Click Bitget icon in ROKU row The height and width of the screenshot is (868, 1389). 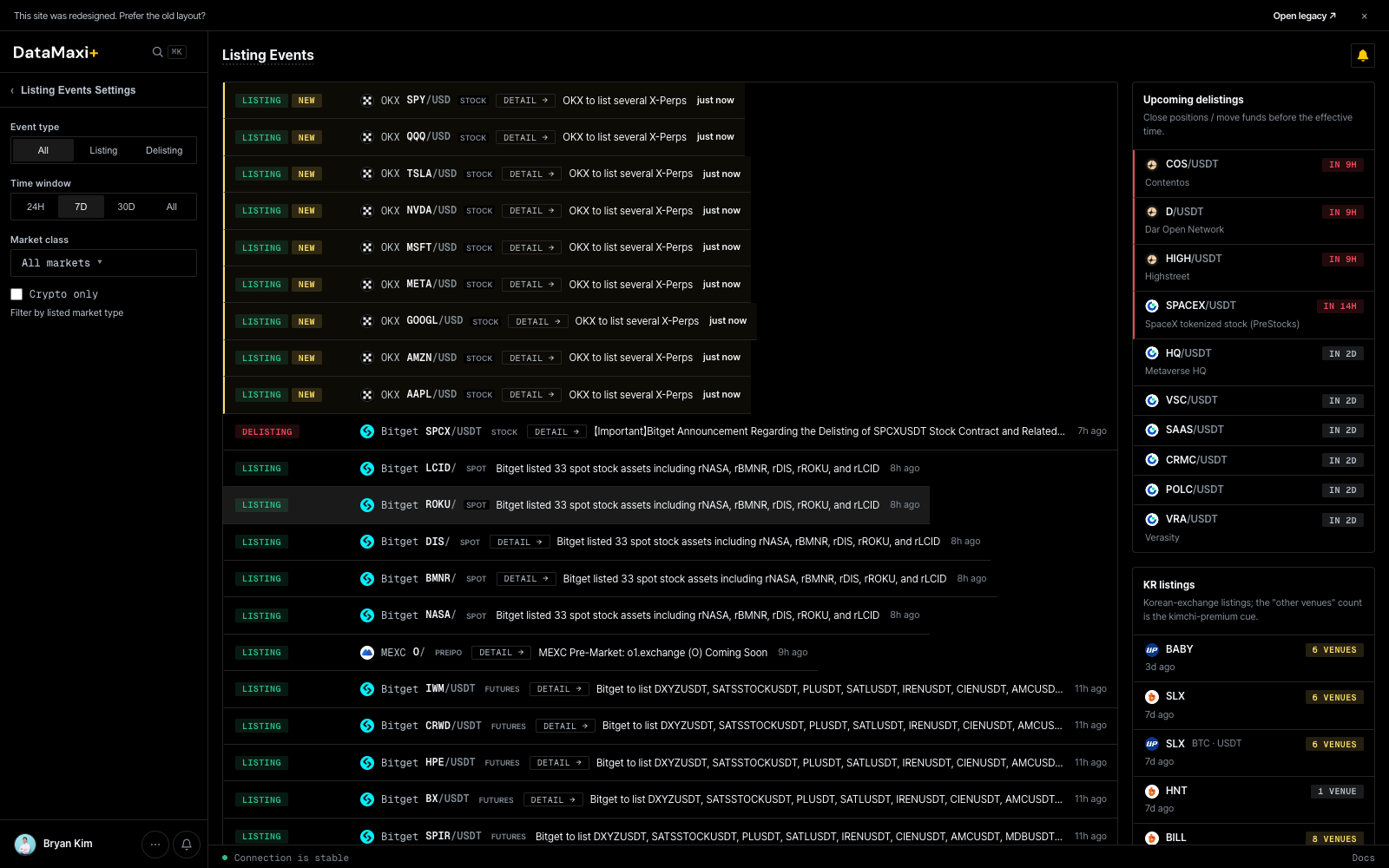click(367, 505)
